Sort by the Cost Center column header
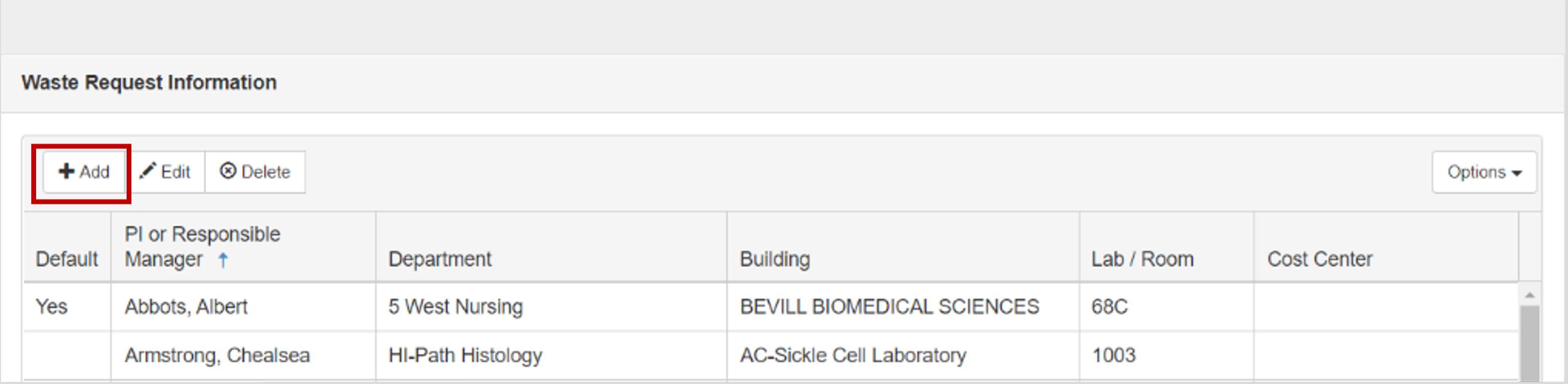Image resolution: width=1568 pixels, height=384 pixels. pyautogui.click(x=1319, y=259)
